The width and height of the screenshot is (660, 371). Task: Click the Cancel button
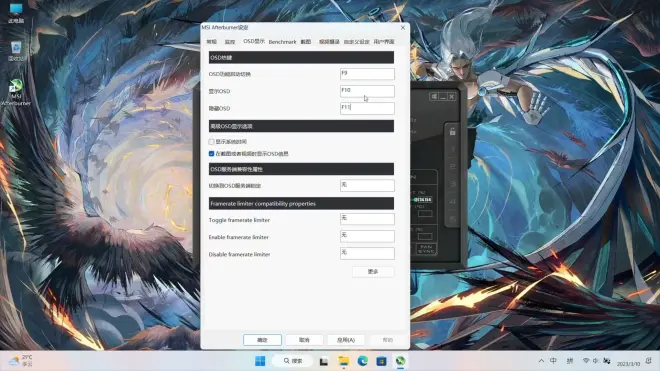click(x=304, y=340)
